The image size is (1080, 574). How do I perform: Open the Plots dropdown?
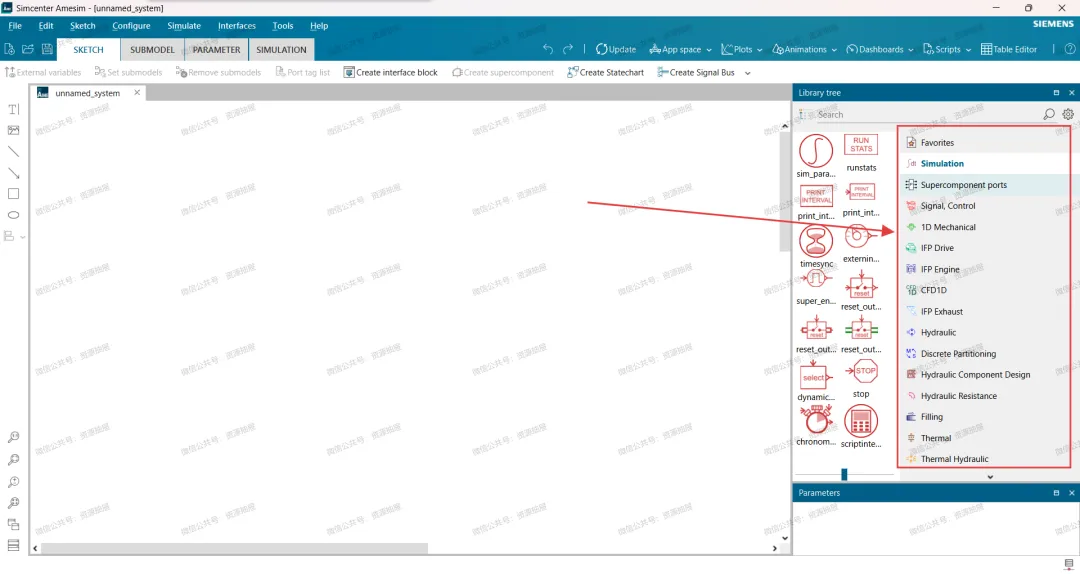[x=742, y=50]
